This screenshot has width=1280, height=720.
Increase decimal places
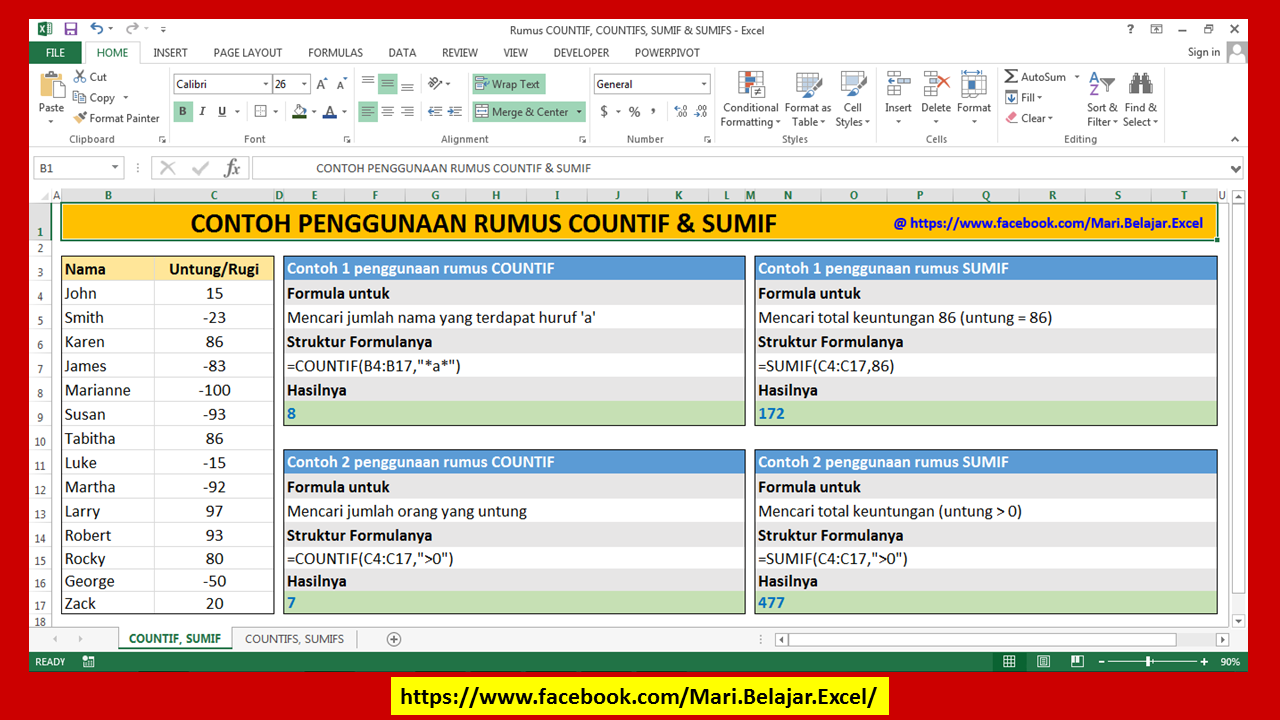tap(680, 112)
